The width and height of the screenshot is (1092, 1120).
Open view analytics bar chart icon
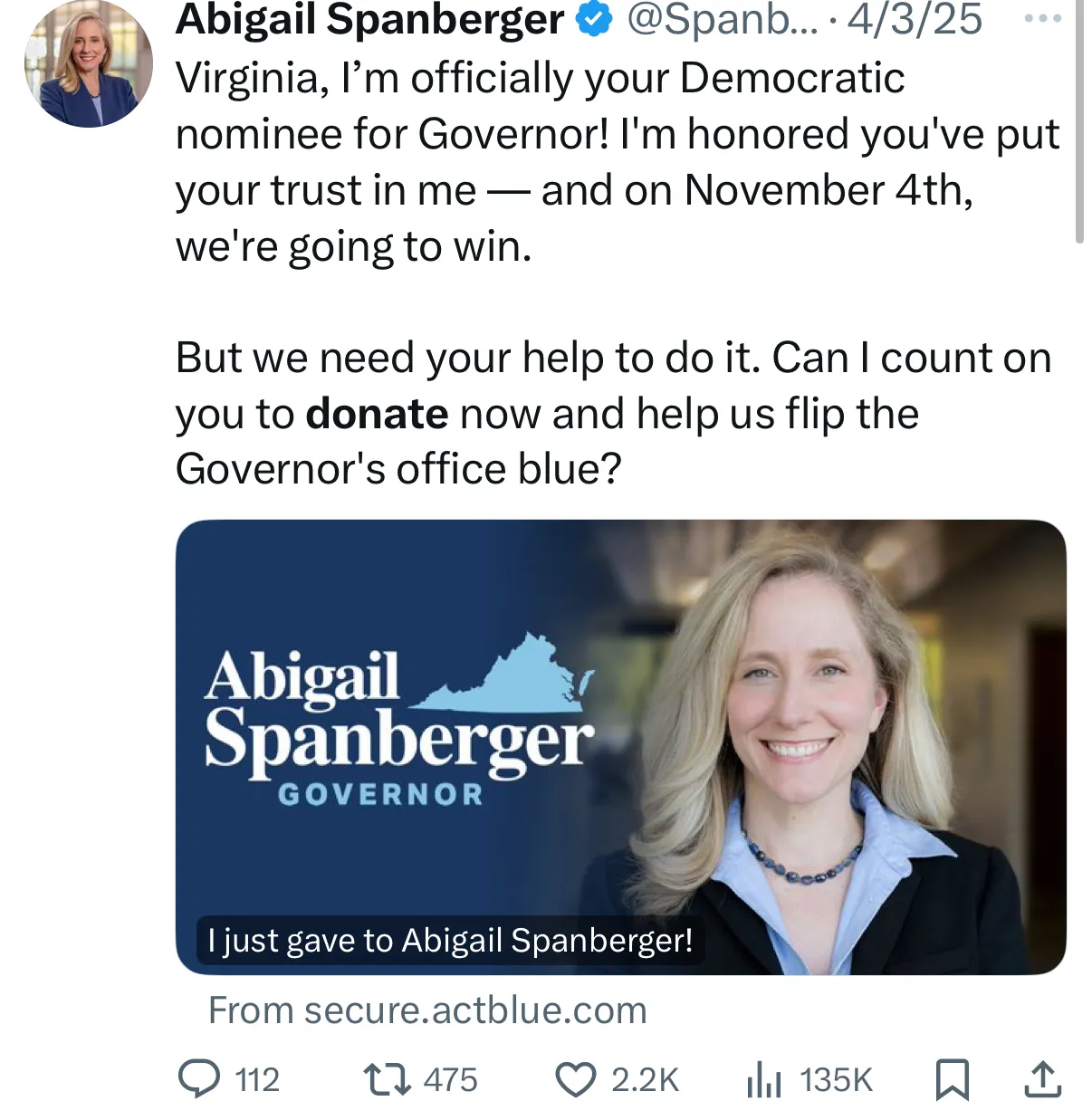(763, 1079)
